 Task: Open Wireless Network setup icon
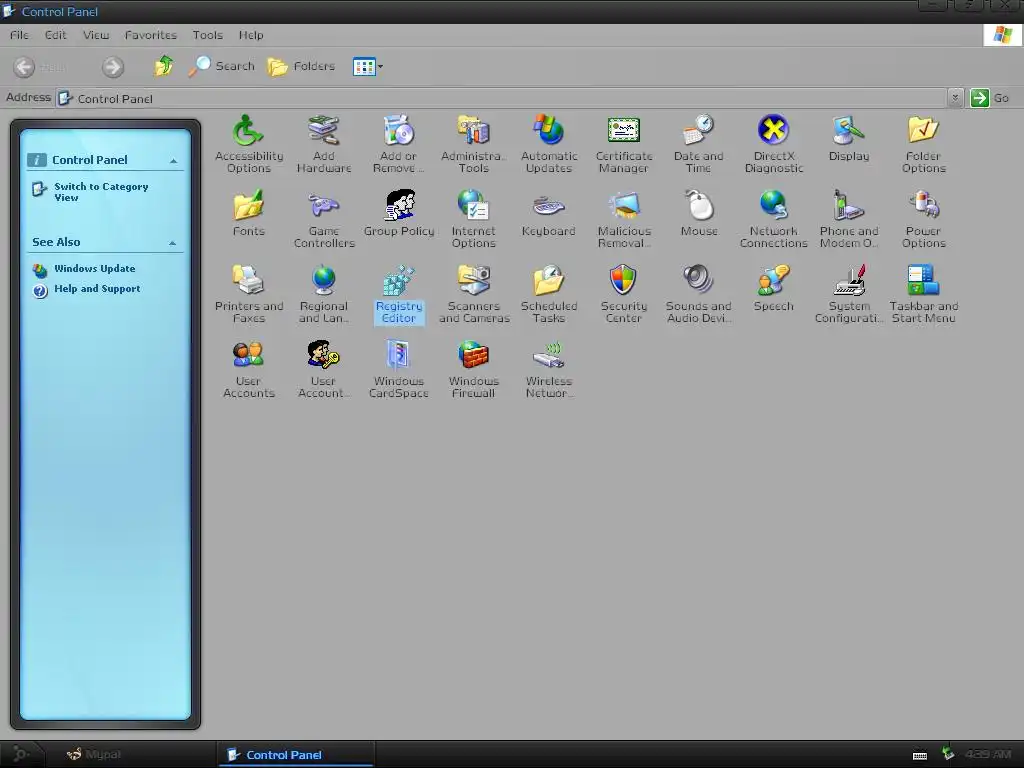coord(549,369)
